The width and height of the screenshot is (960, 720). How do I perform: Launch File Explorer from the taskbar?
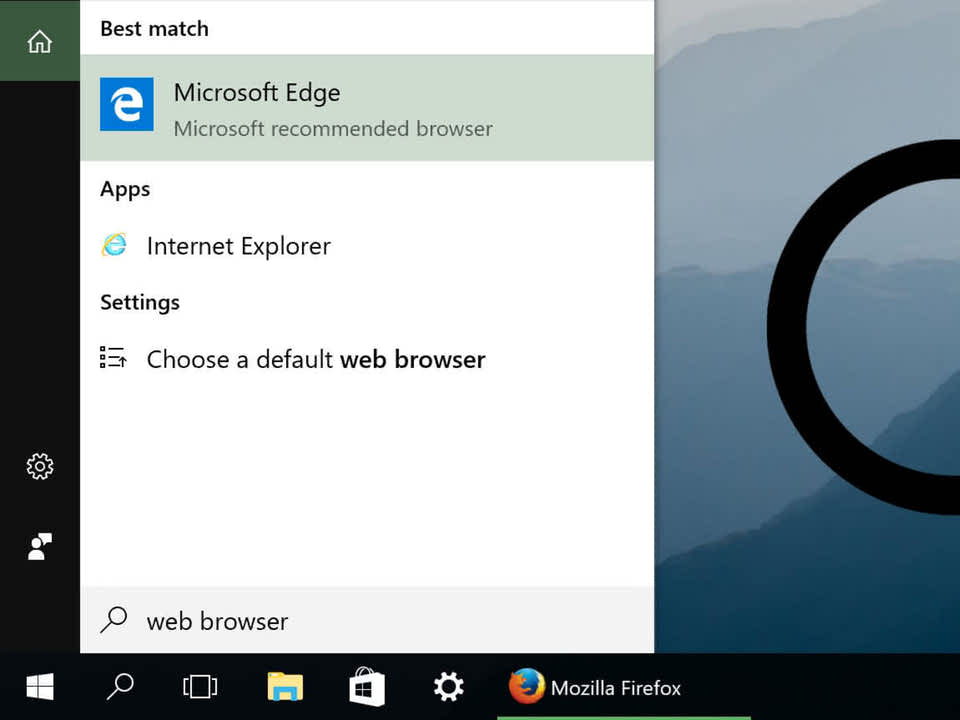pos(283,687)
